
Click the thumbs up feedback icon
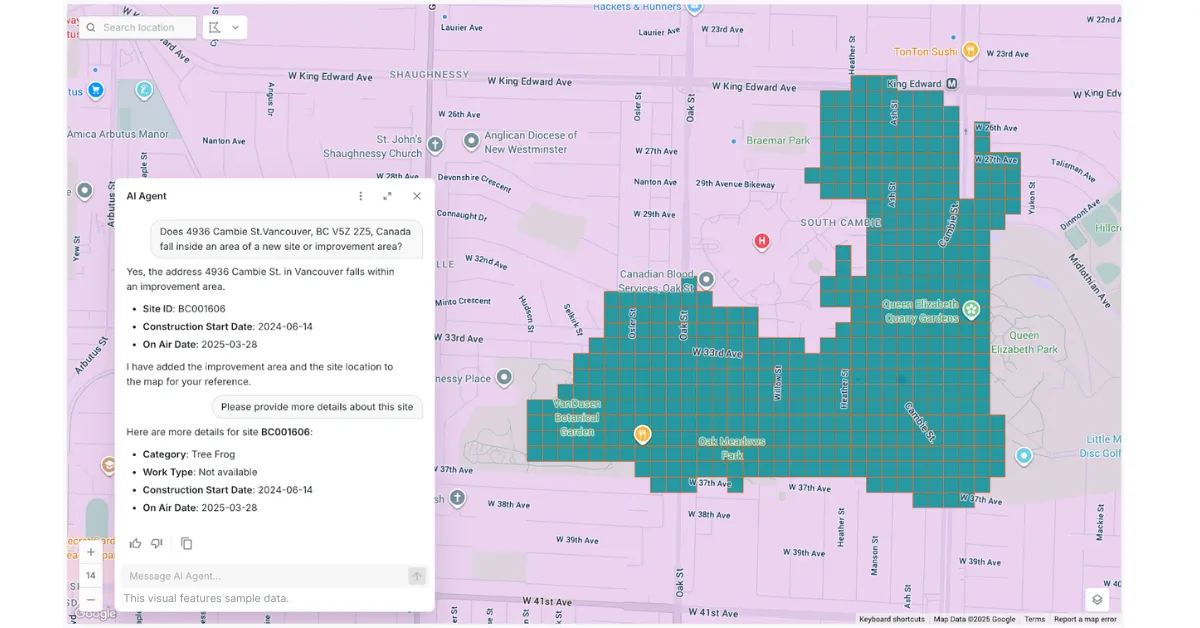tap(135, 543)
